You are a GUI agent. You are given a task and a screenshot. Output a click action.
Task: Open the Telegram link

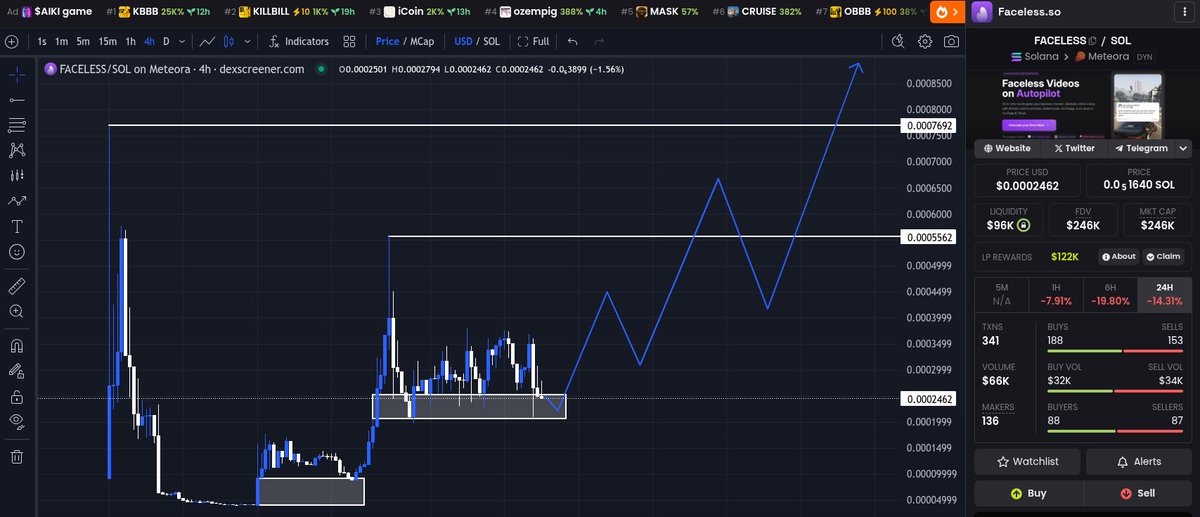(1141, 148)
